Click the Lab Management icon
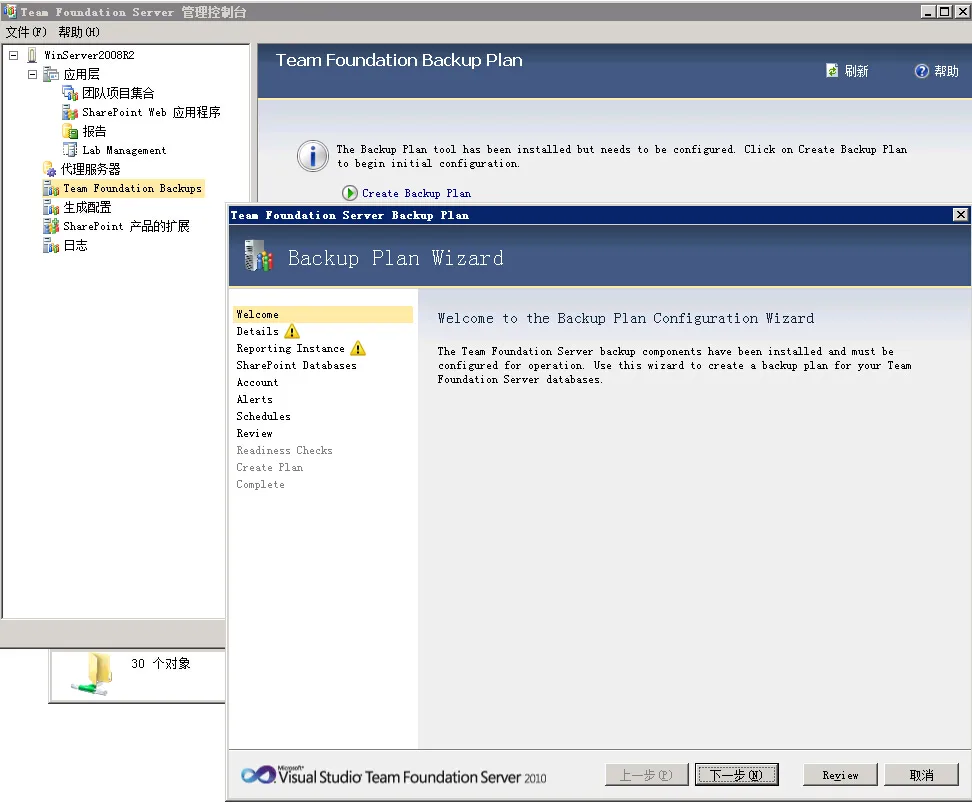This screenshot has width=972, height=803. 70,150
